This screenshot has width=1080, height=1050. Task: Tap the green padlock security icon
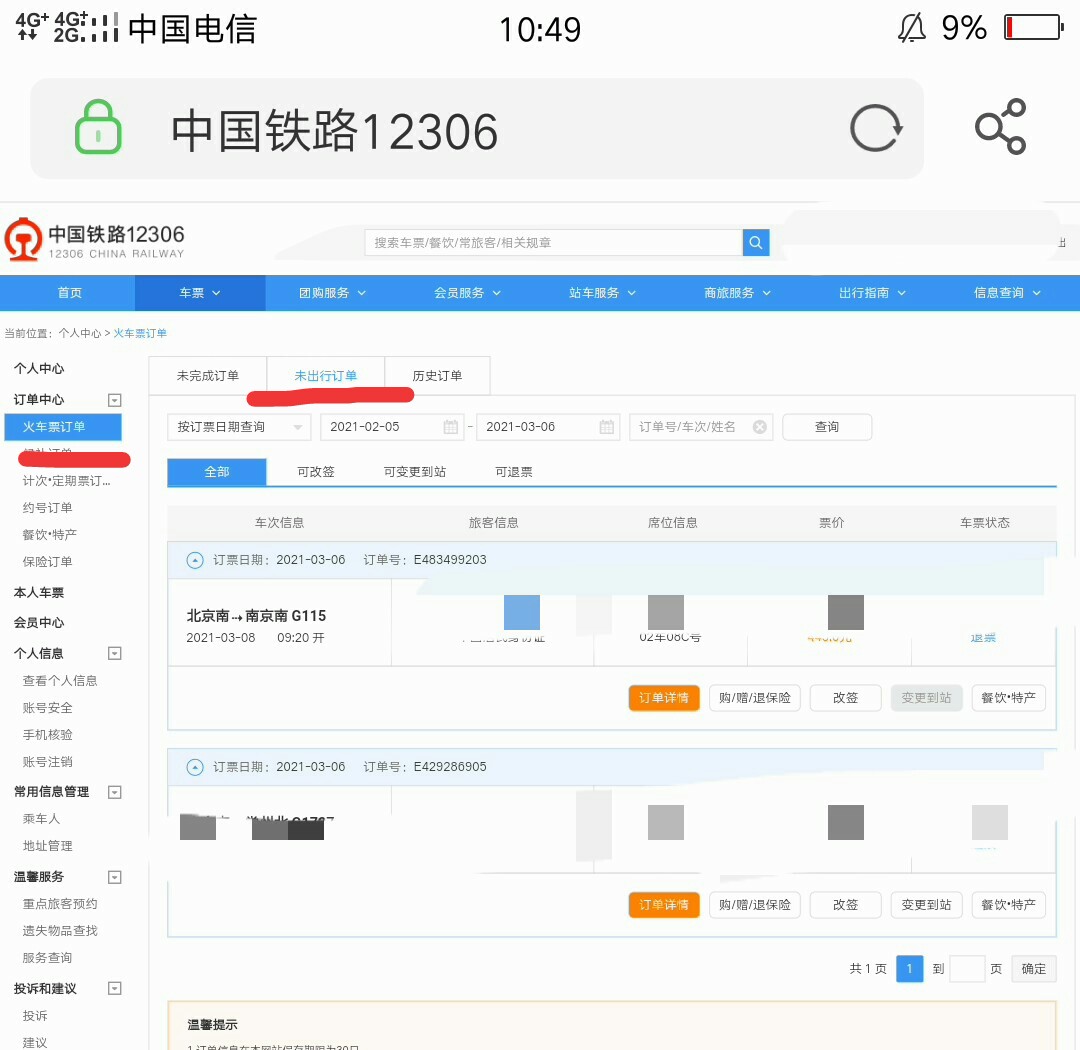(98, 127)
